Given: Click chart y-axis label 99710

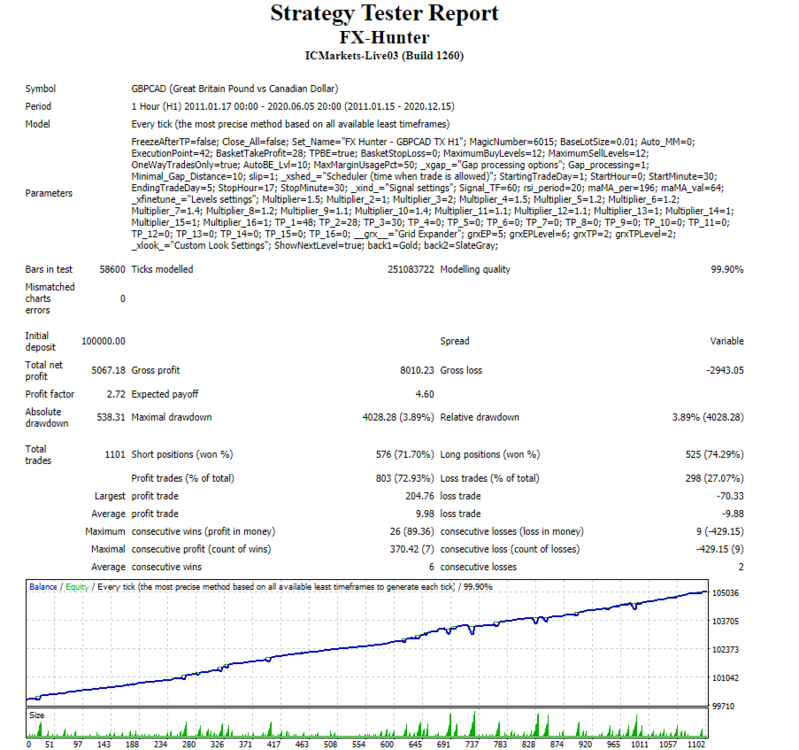Looking at the screenshot, I should tap(724, 706).
